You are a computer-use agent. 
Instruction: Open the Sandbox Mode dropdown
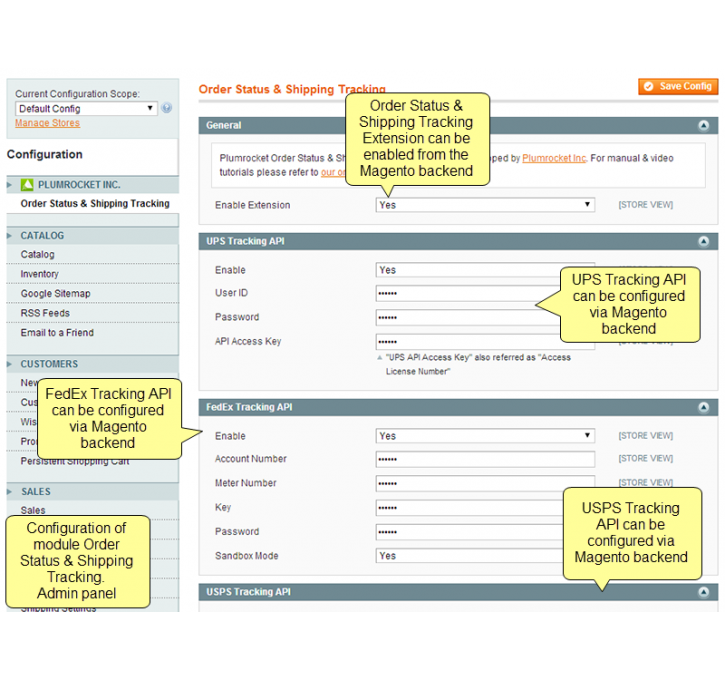pyautogui.click(x=485, y=556)
